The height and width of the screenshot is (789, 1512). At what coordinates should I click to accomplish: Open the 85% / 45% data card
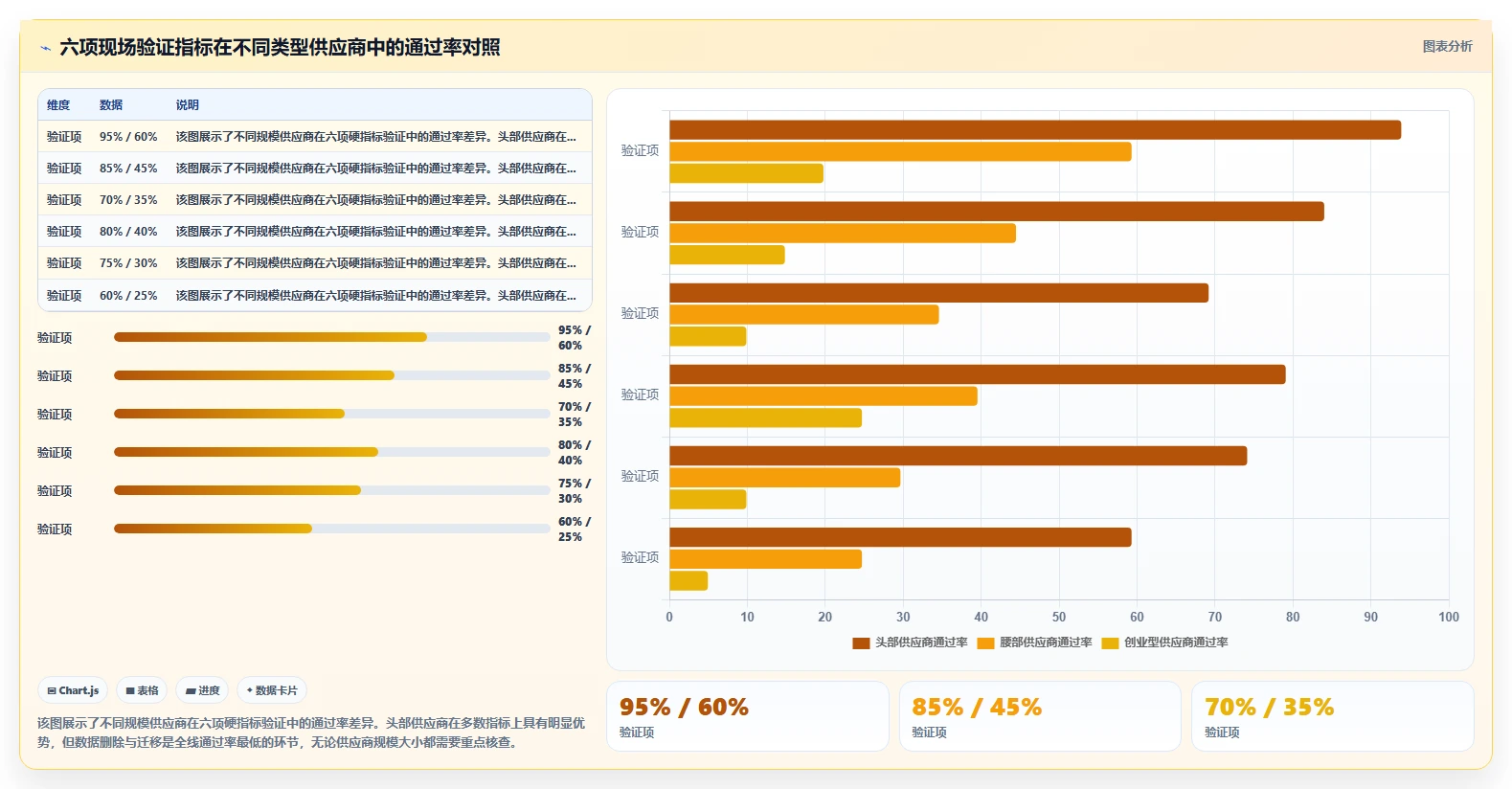[x=1040, y=716]
